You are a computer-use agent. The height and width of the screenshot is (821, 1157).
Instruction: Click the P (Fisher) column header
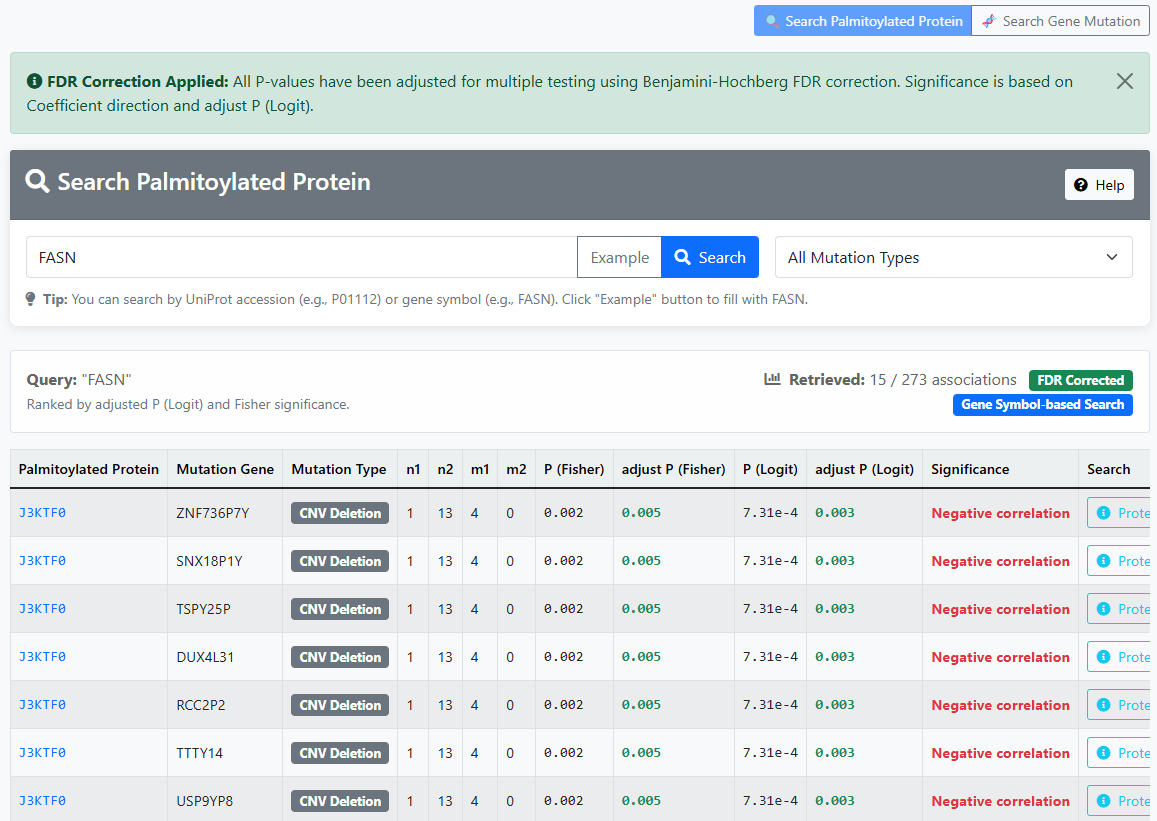[574, 469]
